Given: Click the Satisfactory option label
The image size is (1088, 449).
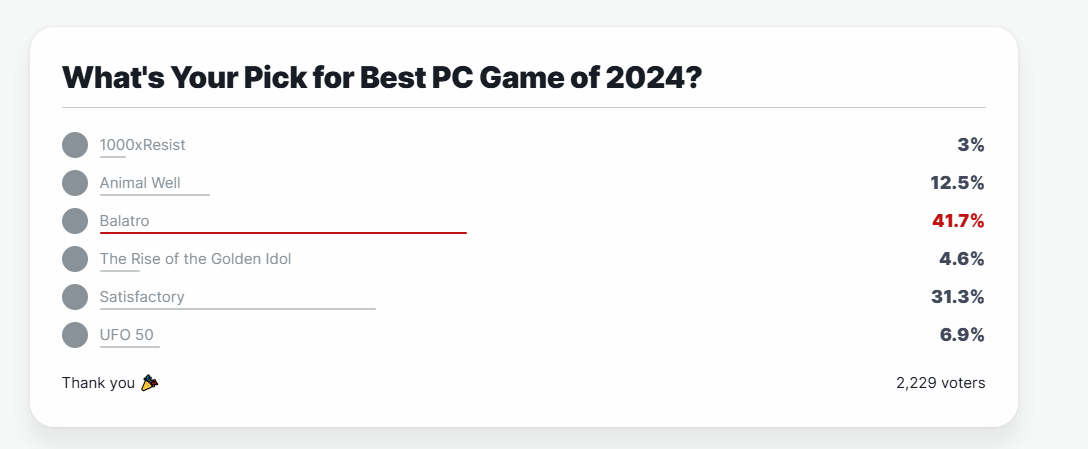Looking at the screenshot, I should coord(142,297).
